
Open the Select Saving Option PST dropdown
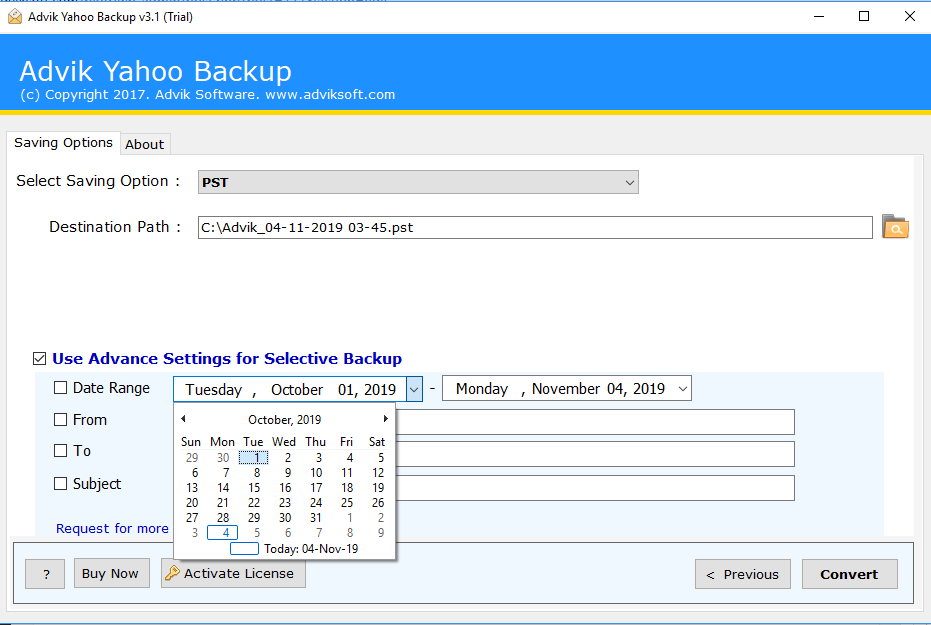418,182
